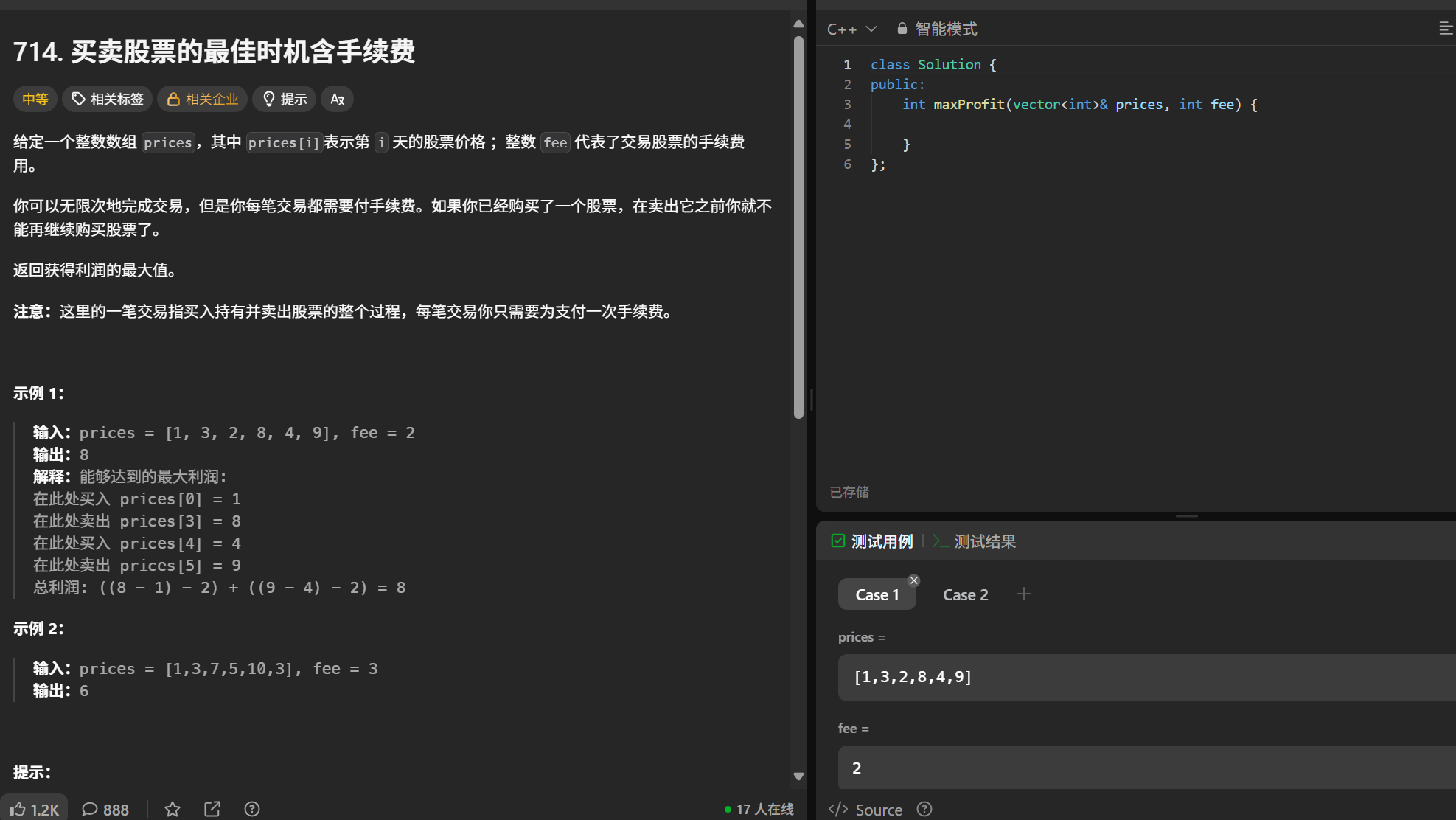The width and height of the screenshot is (1456, 820).
Task: Click the 相关企业 companies button
Action: coord(202,99)
